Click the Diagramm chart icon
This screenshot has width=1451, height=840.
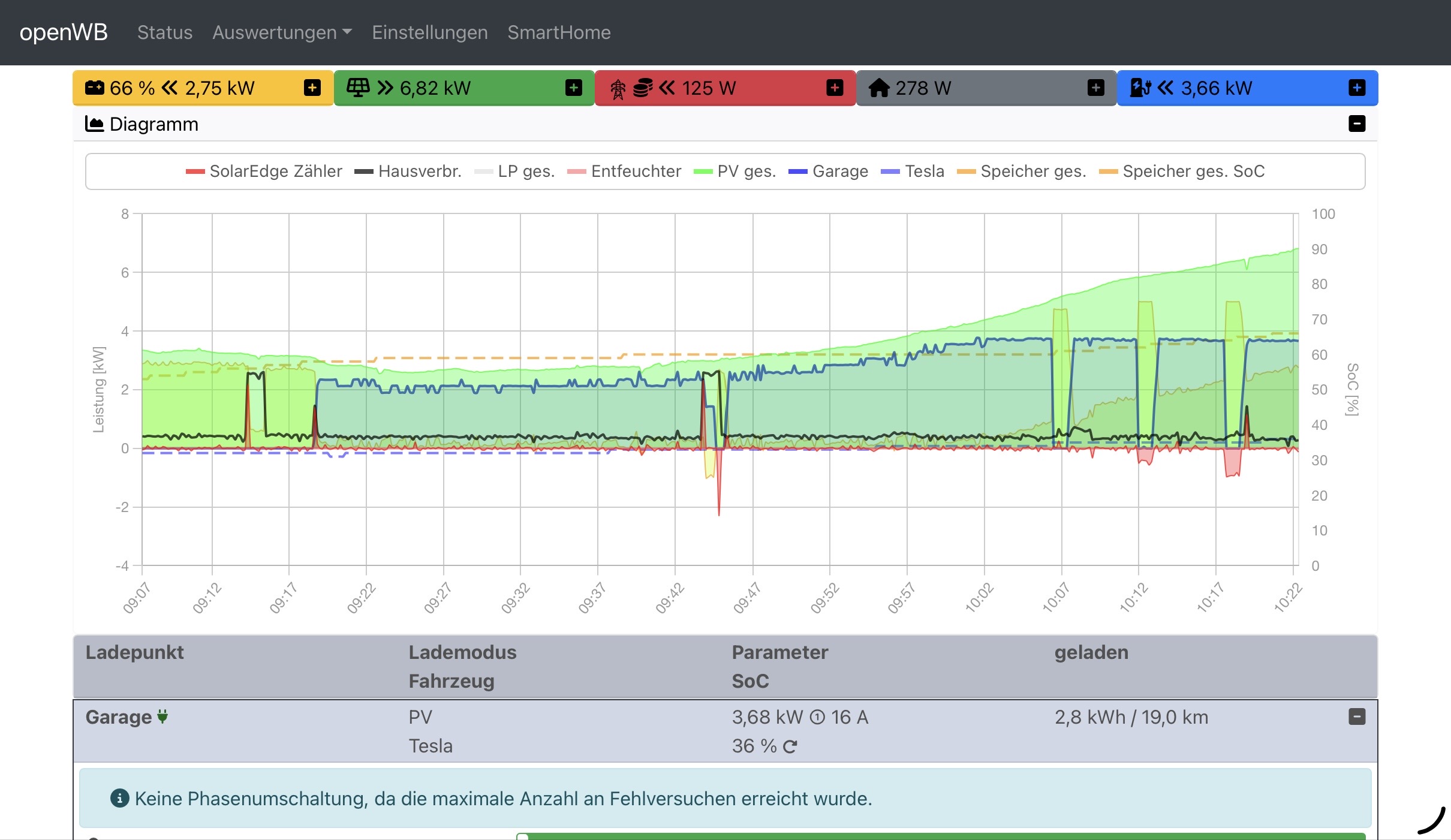coord(94,124)
